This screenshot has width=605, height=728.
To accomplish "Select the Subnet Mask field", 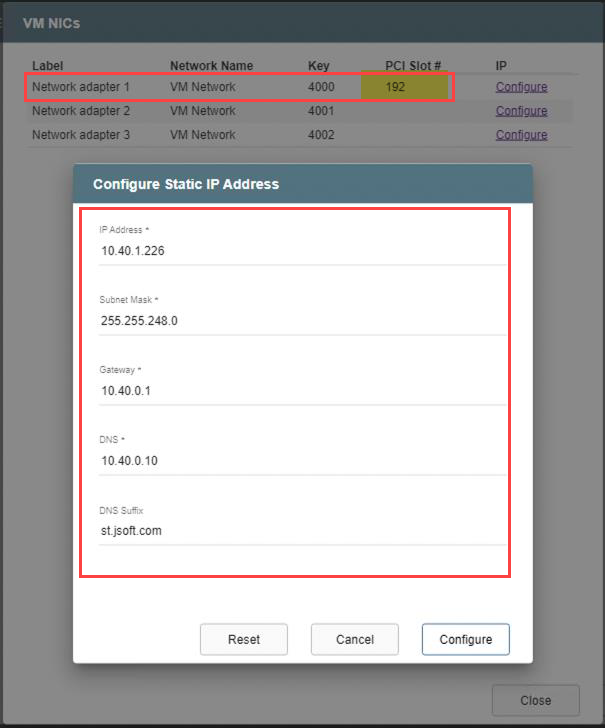I will pyautogui.click(x=300, y=321).
